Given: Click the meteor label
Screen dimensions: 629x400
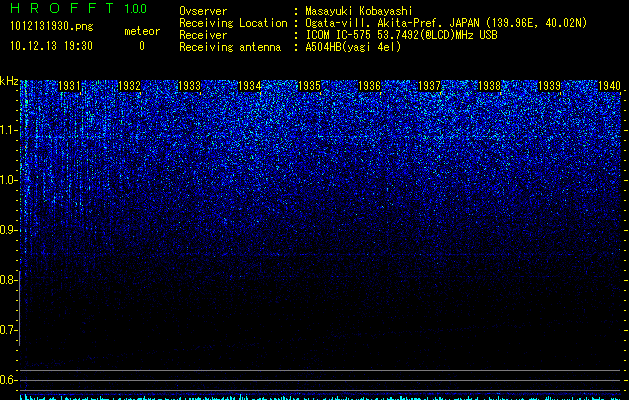Looking at the screenshot, I should (x=142, y=31).
